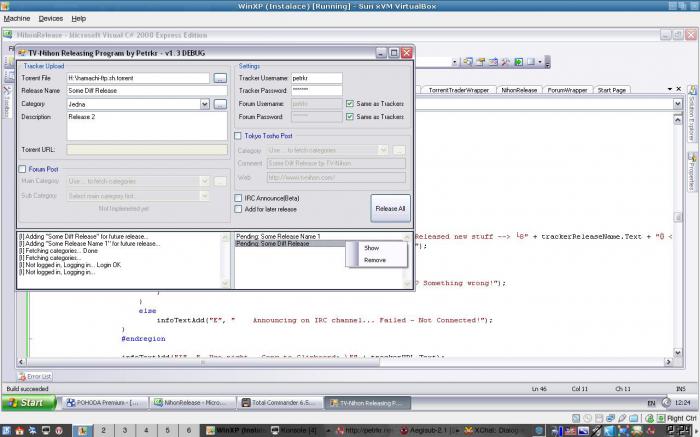Image resolution: width=700 pixels, height=437 pixels.
Task: Click the terminal monitor icon in the host panel
Action: [46, 431]
